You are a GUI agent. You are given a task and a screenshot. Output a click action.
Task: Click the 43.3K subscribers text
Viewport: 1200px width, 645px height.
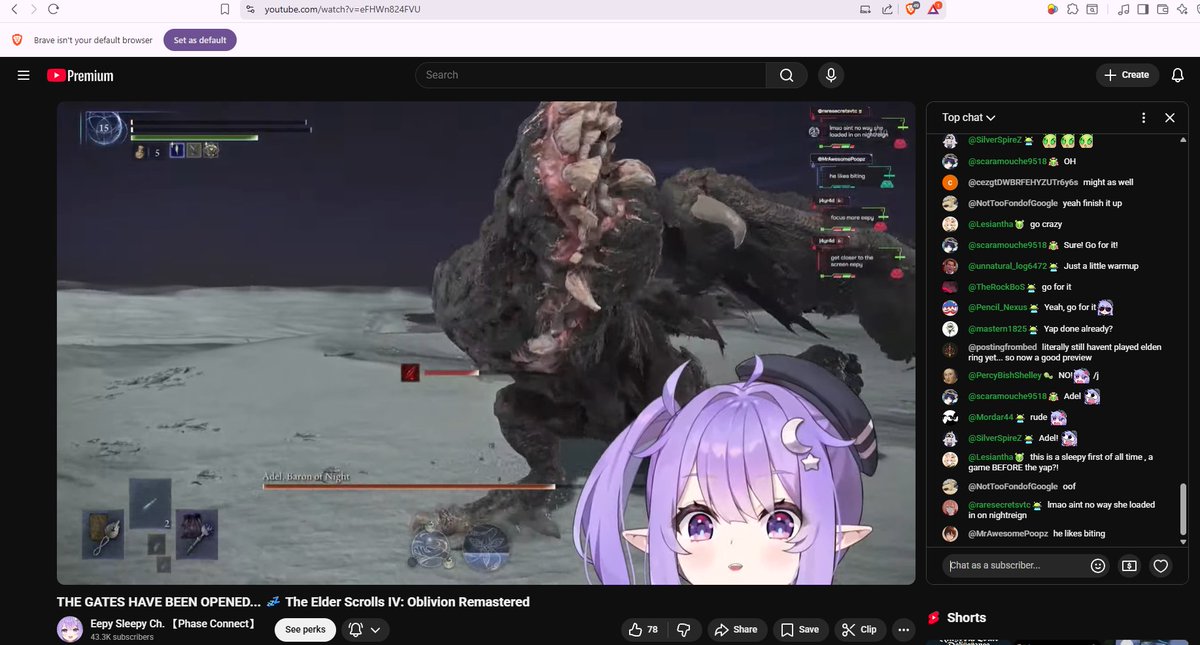[x=122, y=636]
